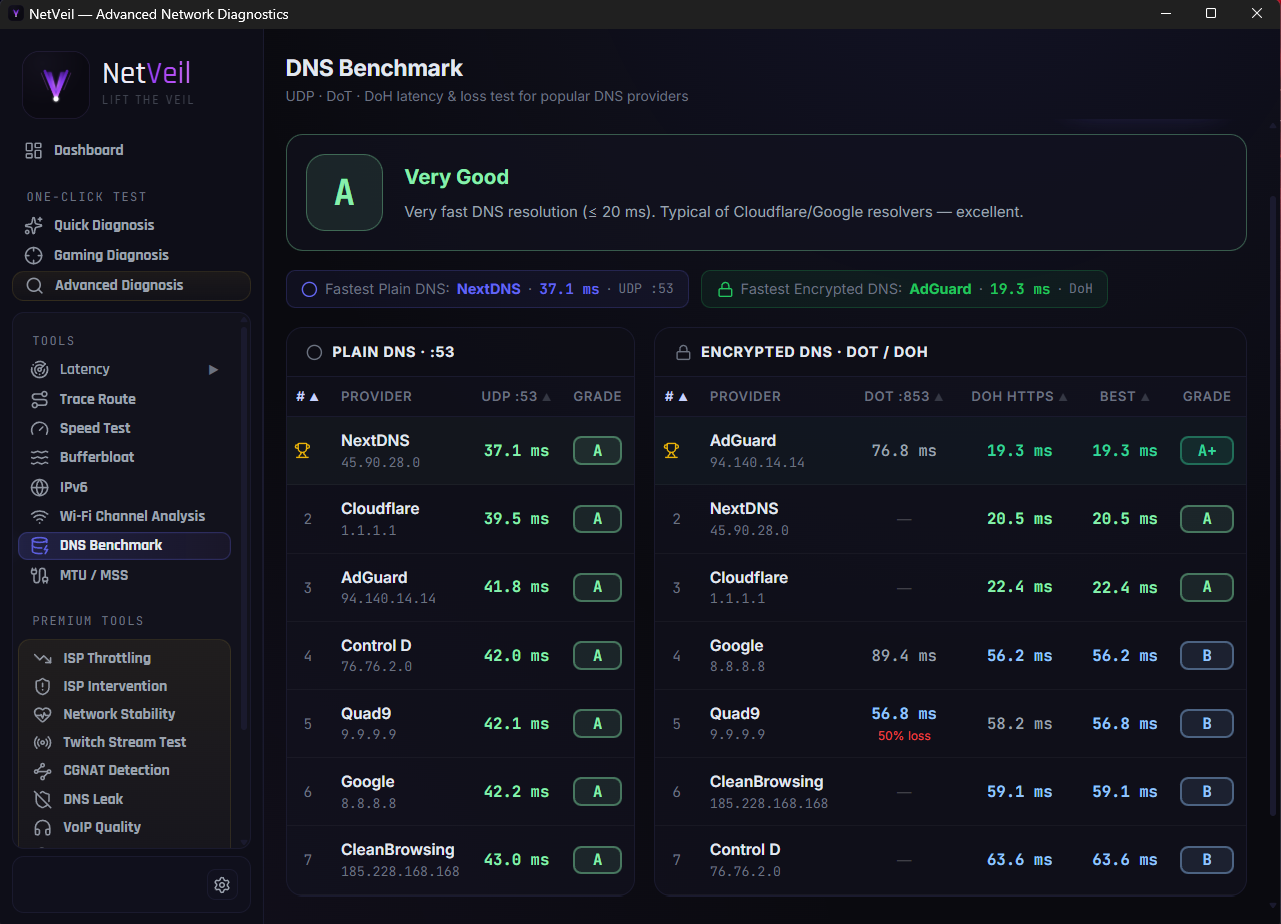Click the red 50% loss warning
The image size is (1281, 924).
coord(904,736)
